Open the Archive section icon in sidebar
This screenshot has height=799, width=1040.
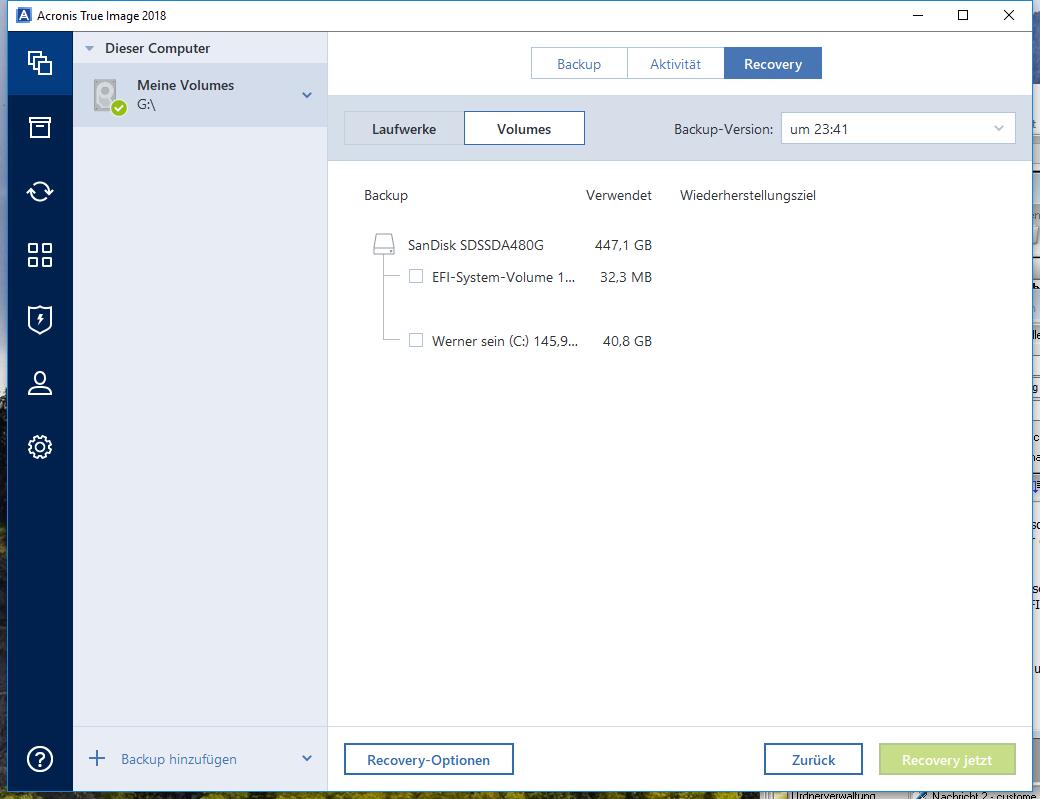tap(40, 127)
